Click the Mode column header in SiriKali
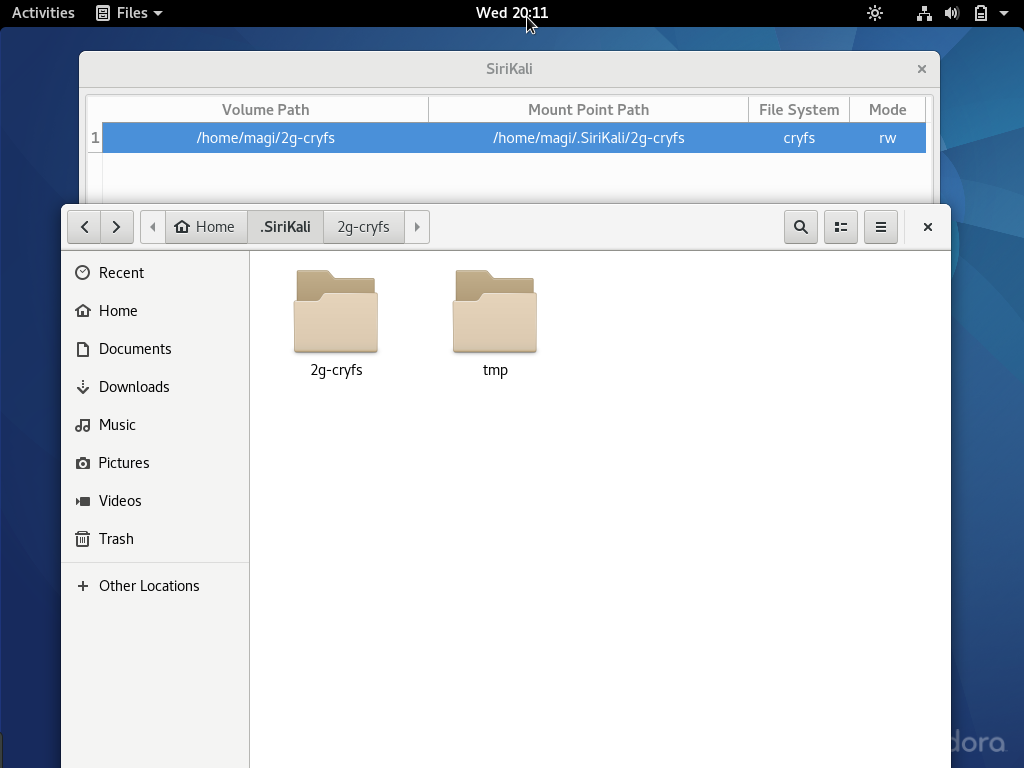Image resolution: width=1024 pixels, height=768 pixels. (888, 110)
